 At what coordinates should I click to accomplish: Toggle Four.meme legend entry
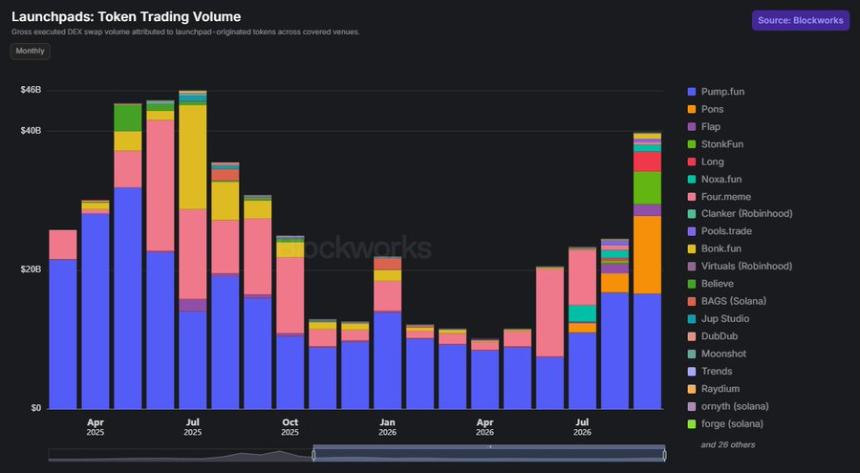(719, 196)
